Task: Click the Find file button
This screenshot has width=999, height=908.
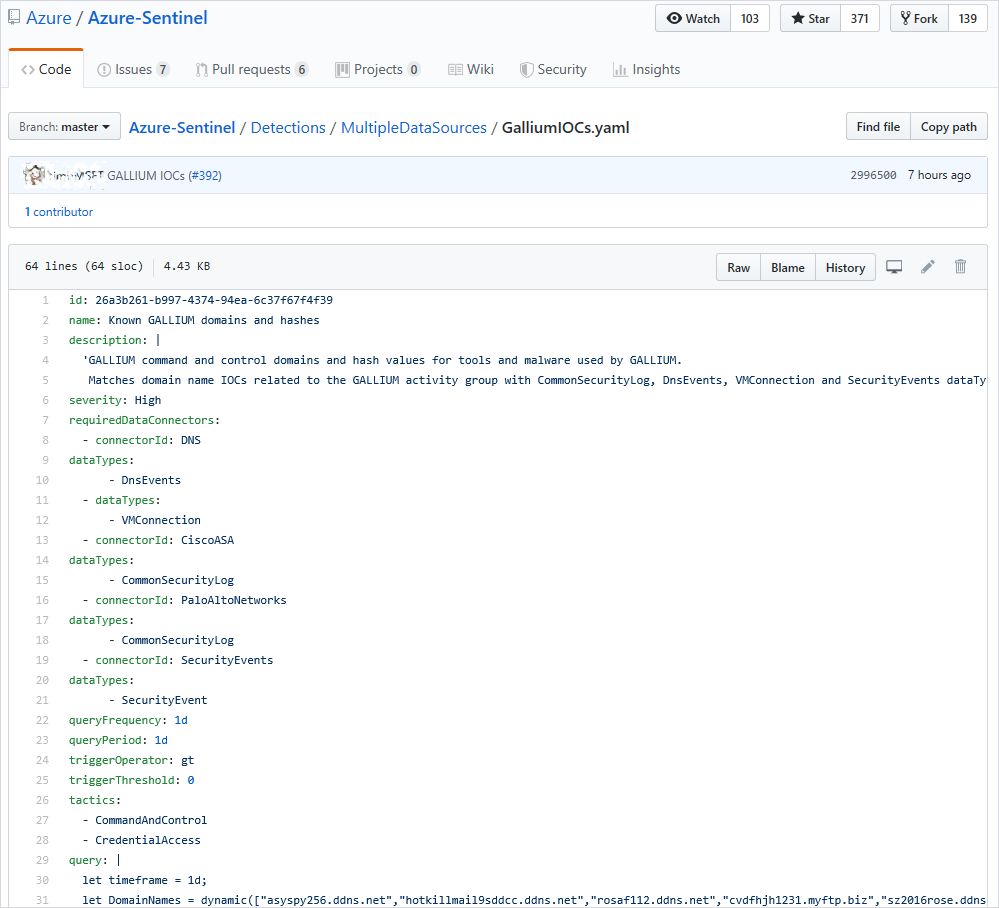Action: [878, 127]
